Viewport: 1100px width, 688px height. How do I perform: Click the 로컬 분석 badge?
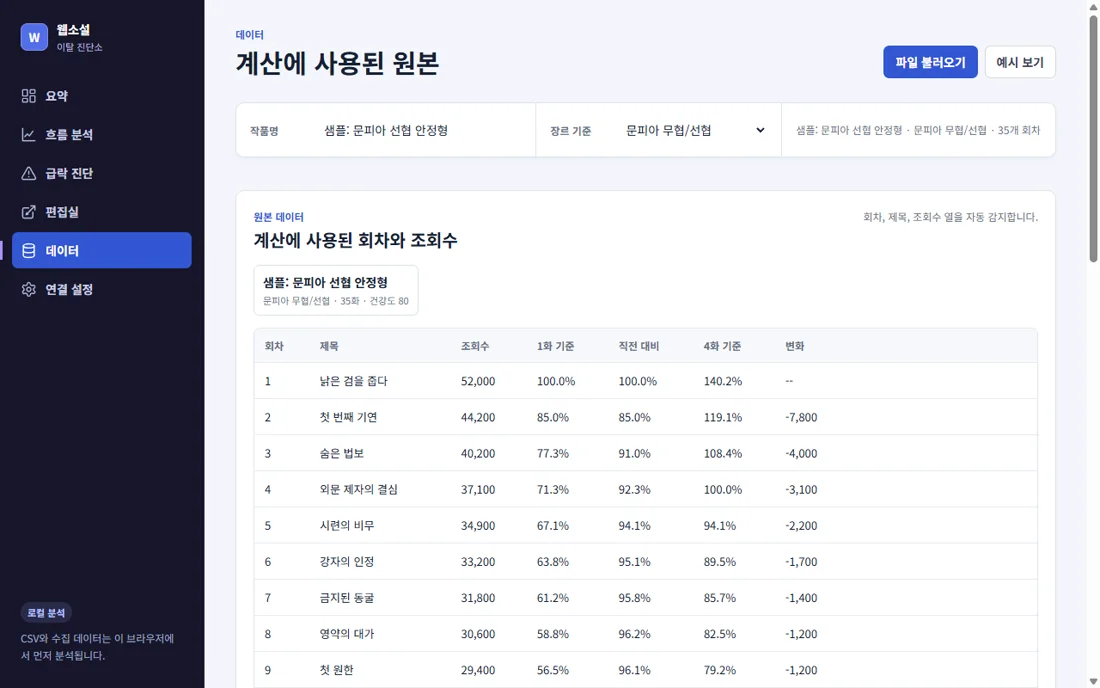coord(46,613)
